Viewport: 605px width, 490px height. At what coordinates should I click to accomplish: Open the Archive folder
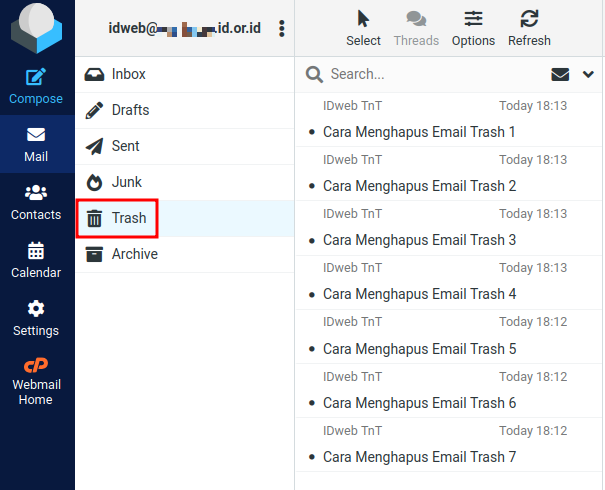click(x=185, y=254)
